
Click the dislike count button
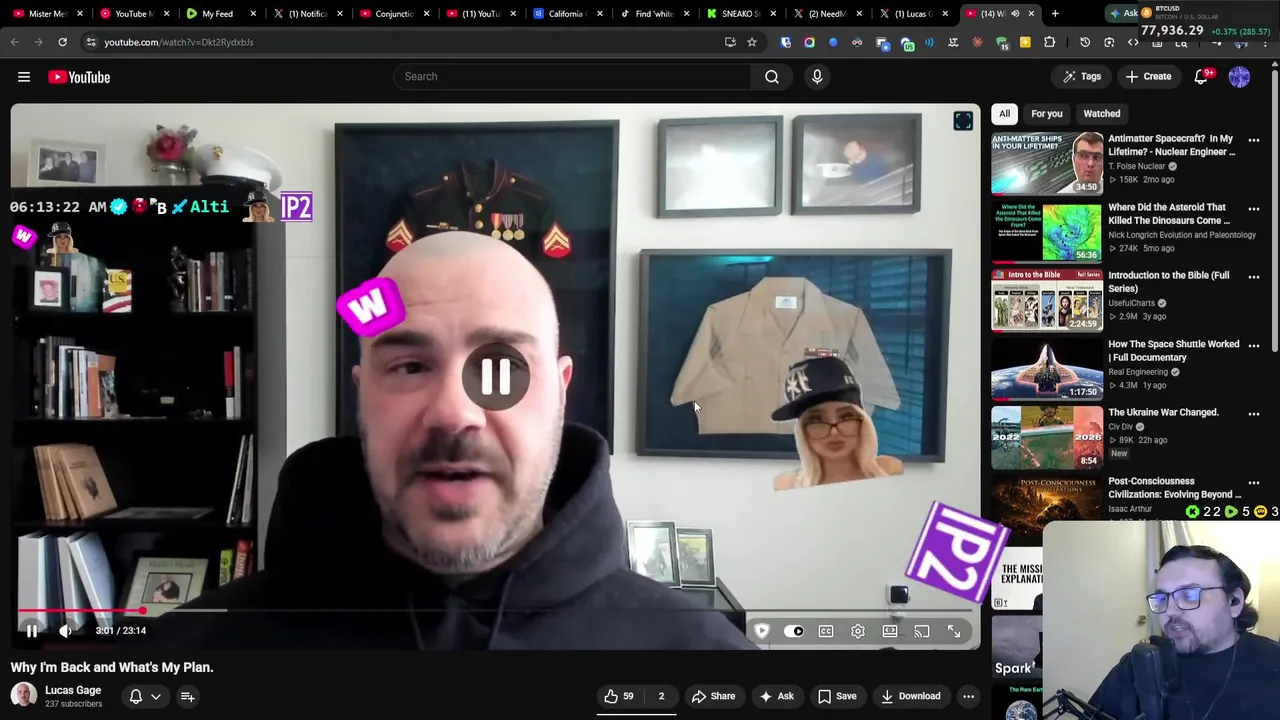pyautogui.click(x=661, y=696)
